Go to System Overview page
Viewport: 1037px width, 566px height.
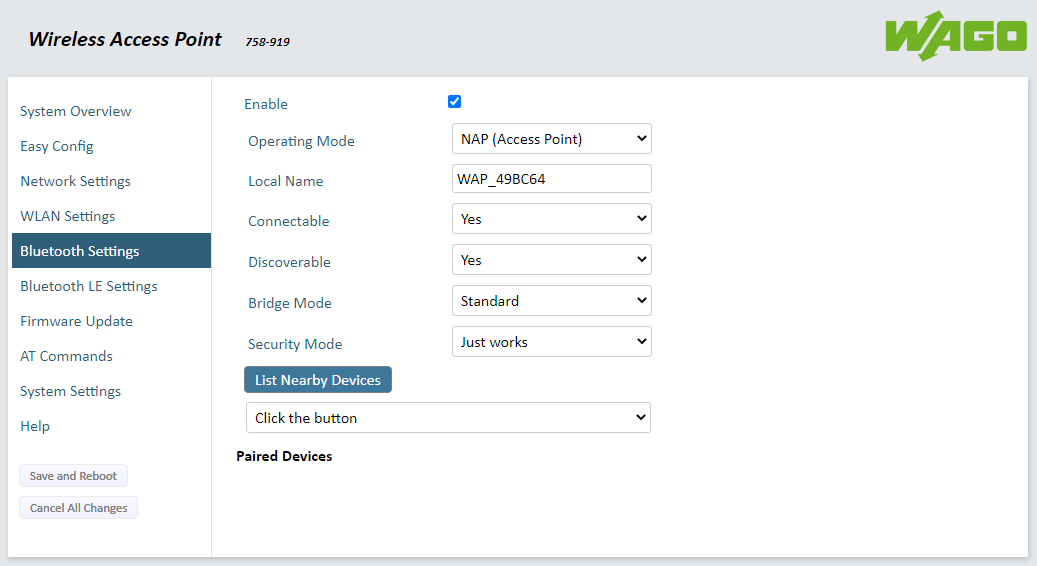click(76, 111)
